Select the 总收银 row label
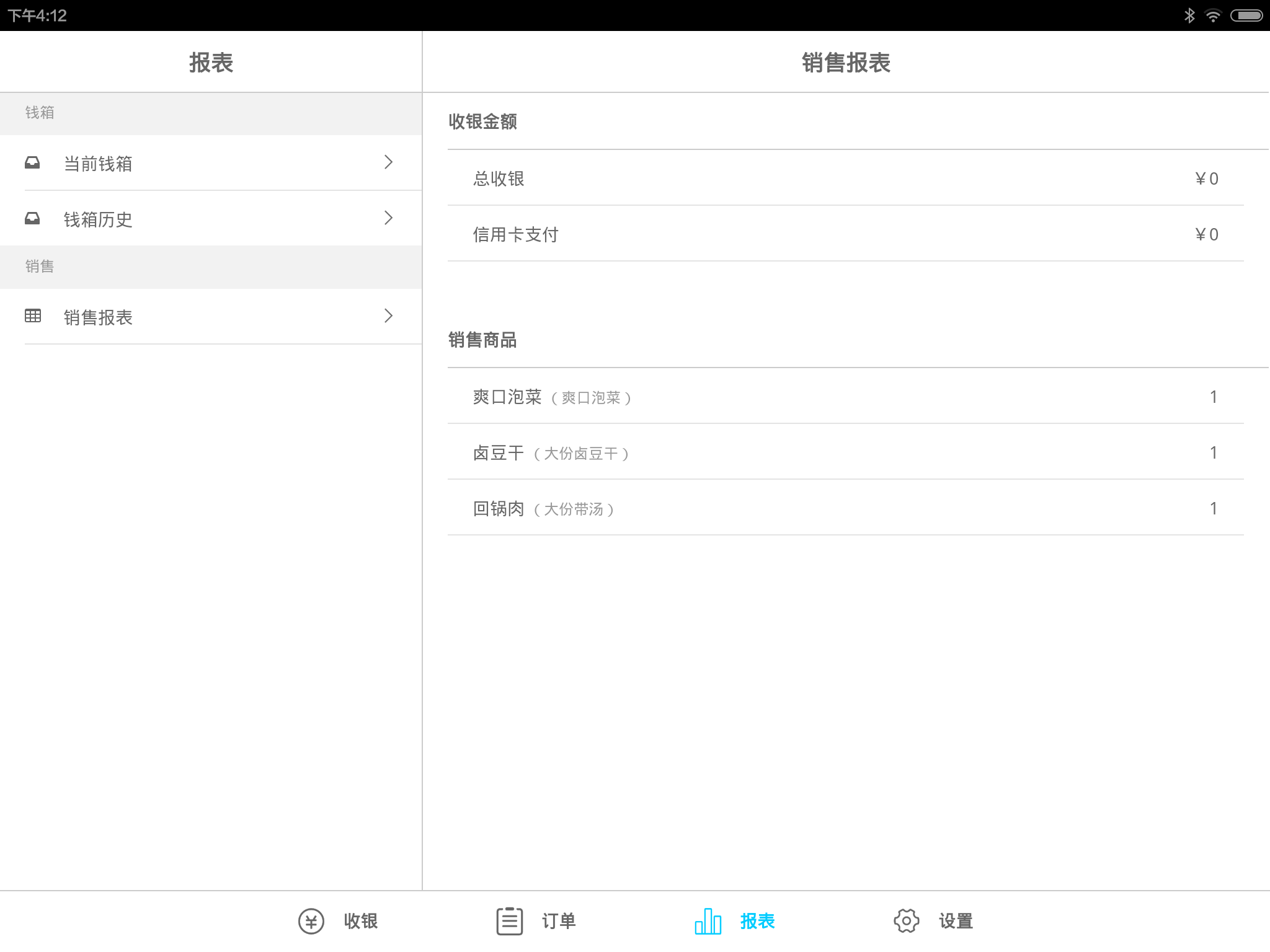 pos(499,178)
